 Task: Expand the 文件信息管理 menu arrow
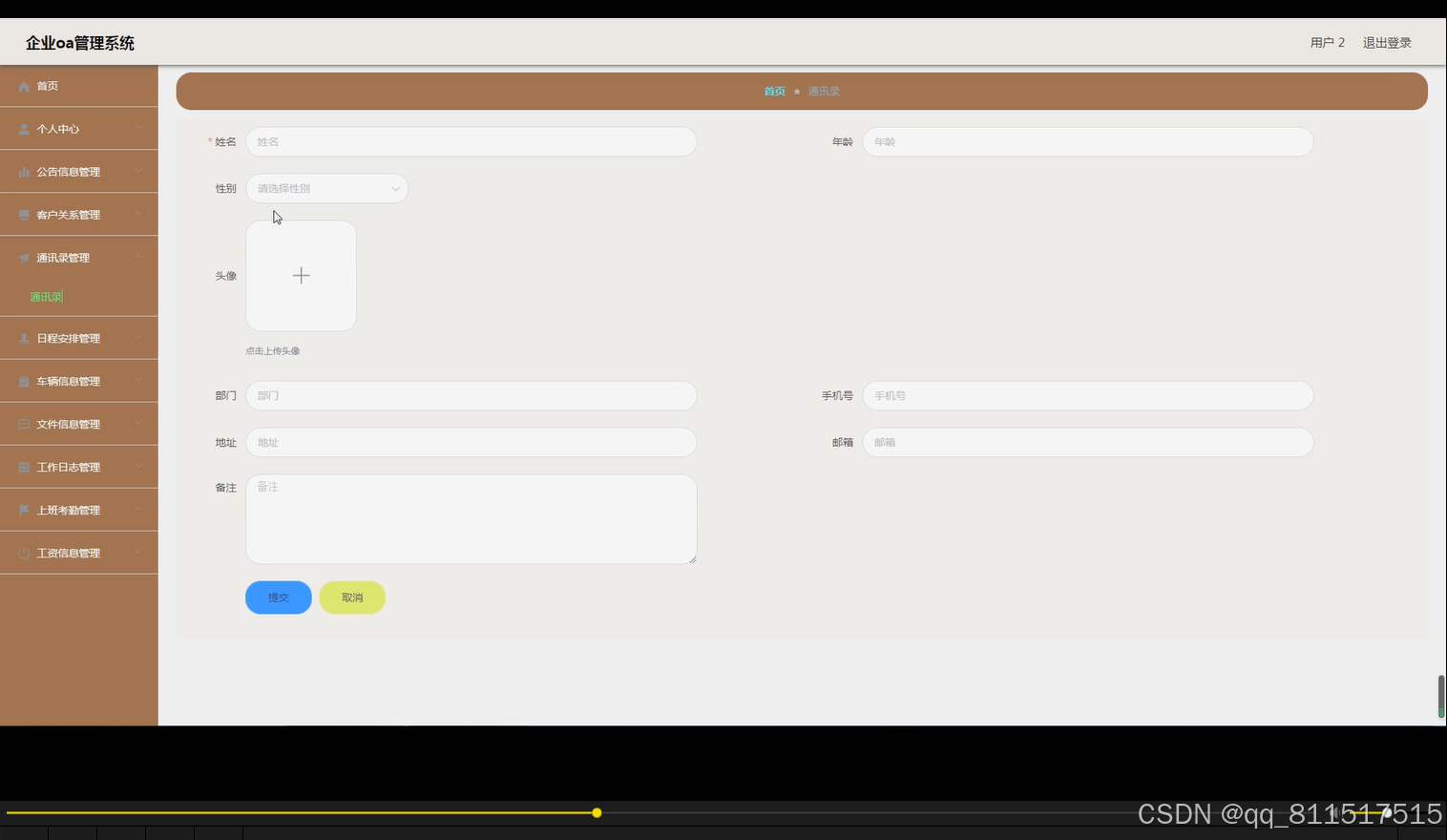point(138,424)
